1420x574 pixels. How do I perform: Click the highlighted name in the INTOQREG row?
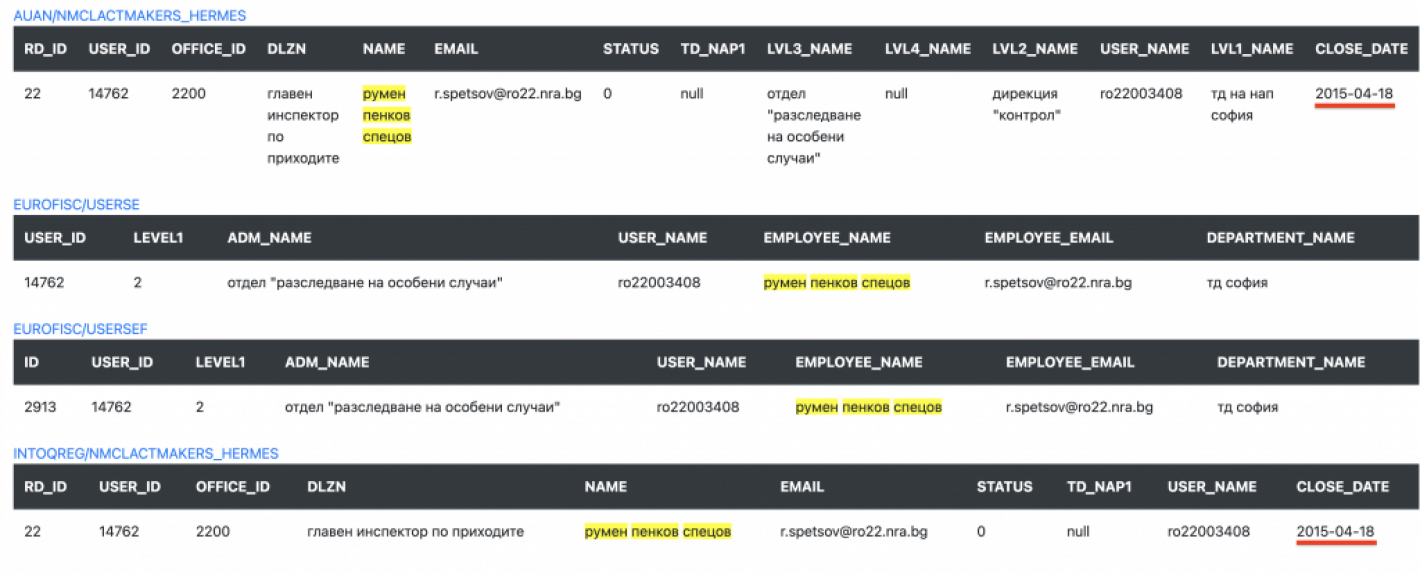[658, 532]
